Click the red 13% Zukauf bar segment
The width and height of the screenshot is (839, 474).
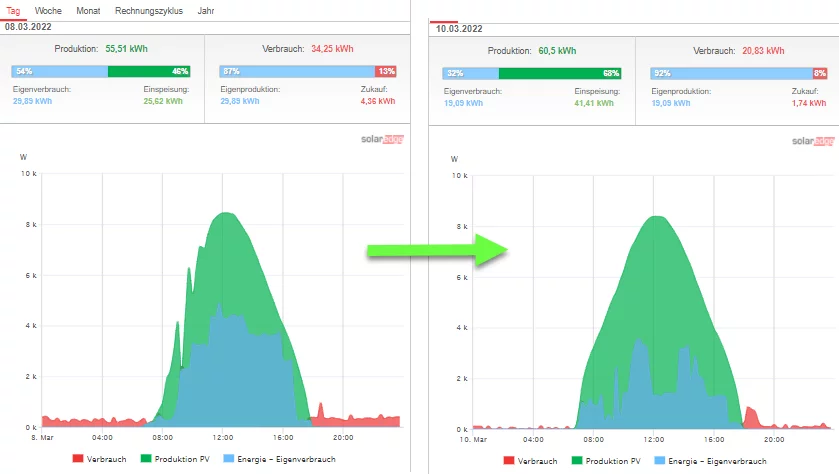[x=387, y=71]
